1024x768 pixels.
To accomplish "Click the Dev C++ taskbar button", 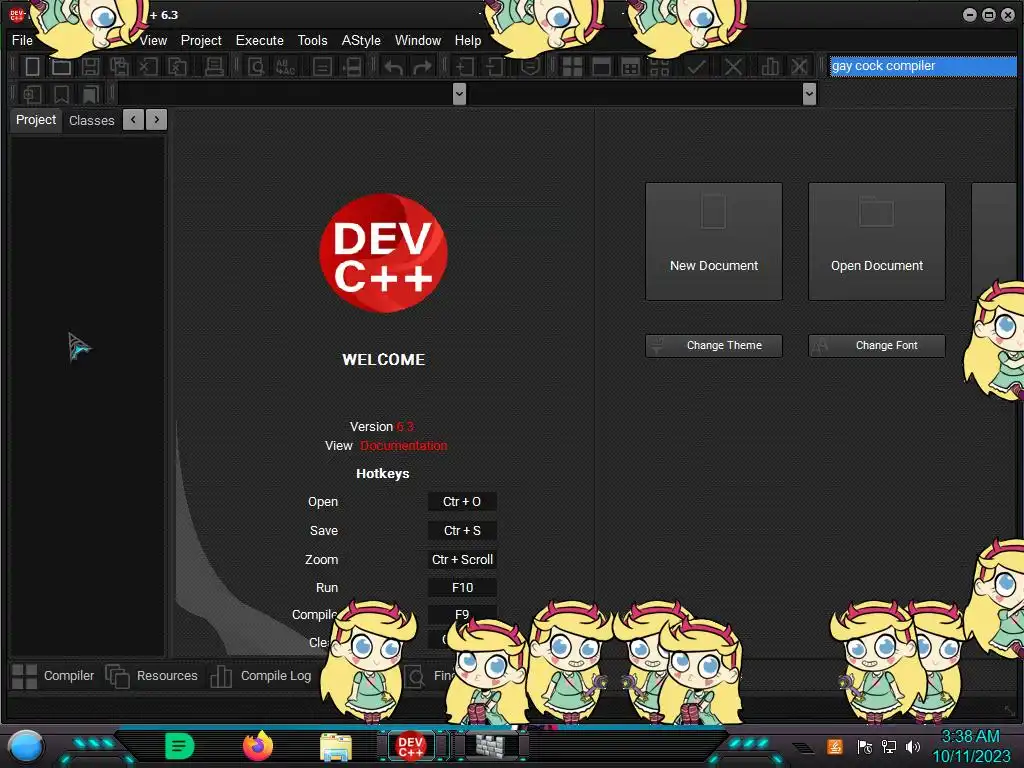I will (411, 746).
